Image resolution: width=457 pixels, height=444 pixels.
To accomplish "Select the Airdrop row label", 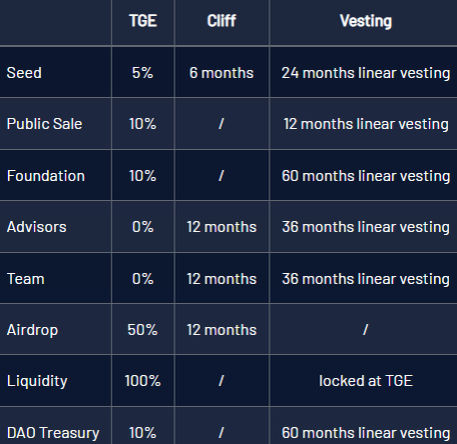I will click(32, 330).
